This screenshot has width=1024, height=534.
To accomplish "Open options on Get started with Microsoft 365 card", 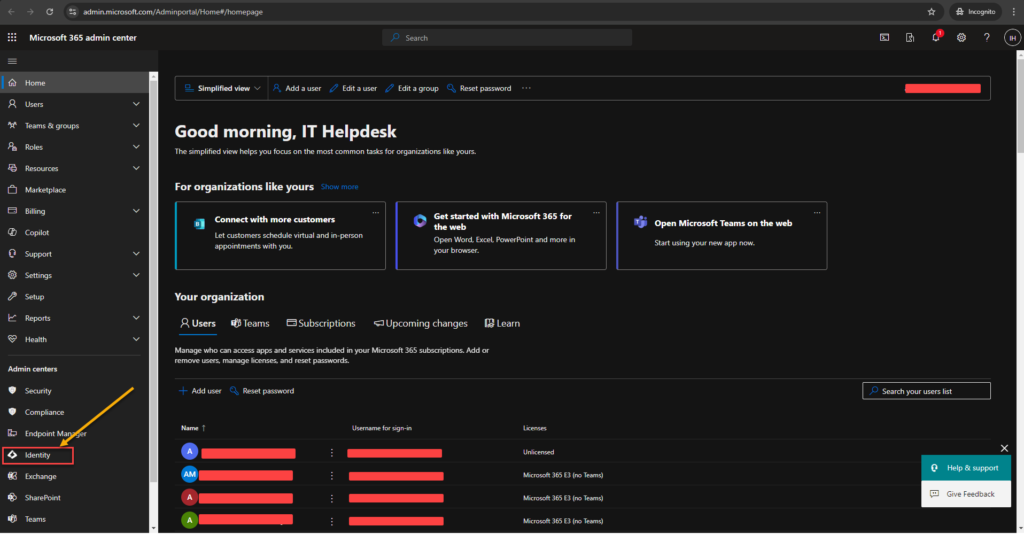I will (x=596, y=213).
